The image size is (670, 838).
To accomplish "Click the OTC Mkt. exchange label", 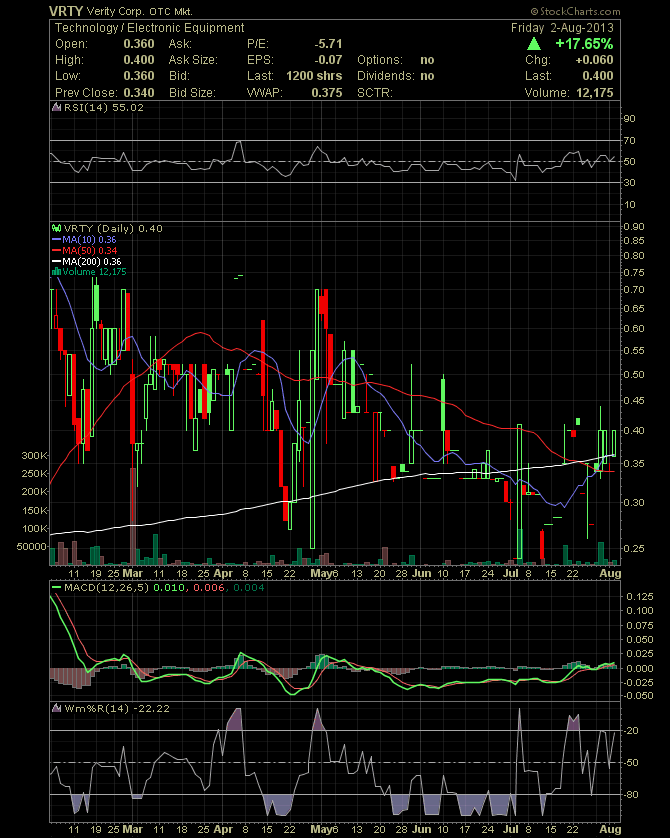I will [x=171, y=11].
